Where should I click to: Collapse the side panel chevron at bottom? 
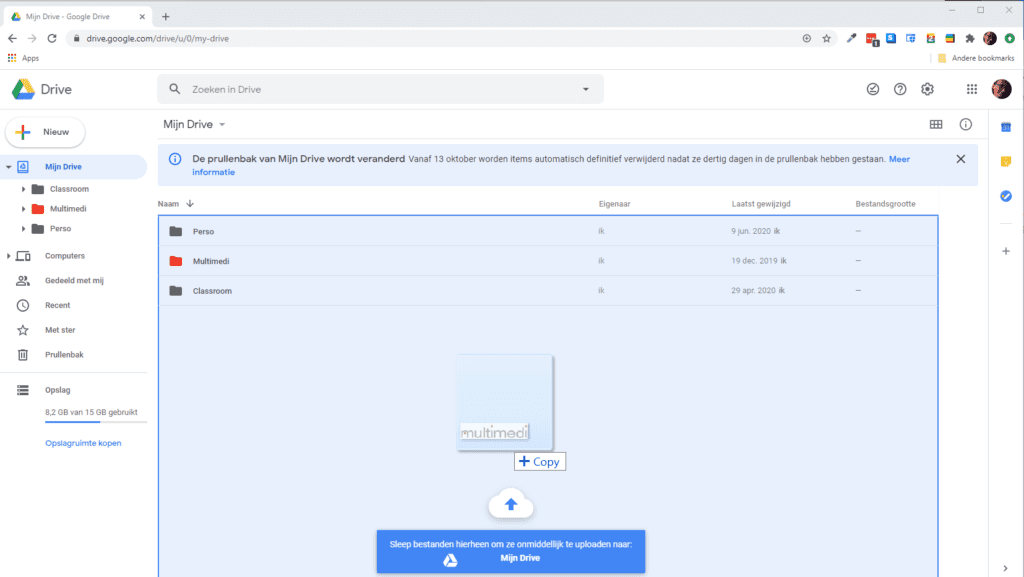pyautogui.click(x=1006, y=569)
